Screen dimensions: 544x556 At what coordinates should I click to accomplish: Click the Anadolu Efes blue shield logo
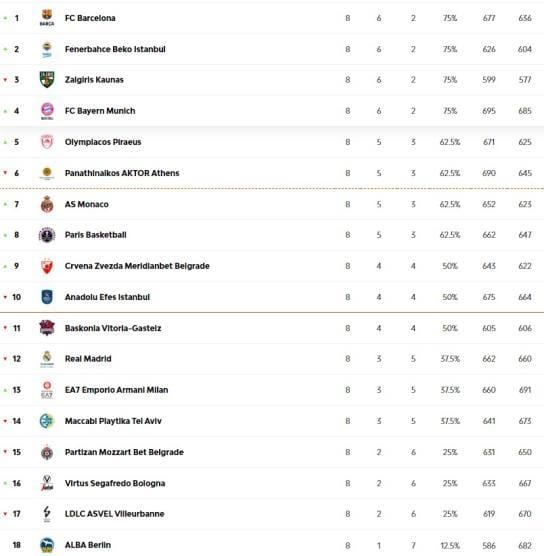[x=47, y=297]
